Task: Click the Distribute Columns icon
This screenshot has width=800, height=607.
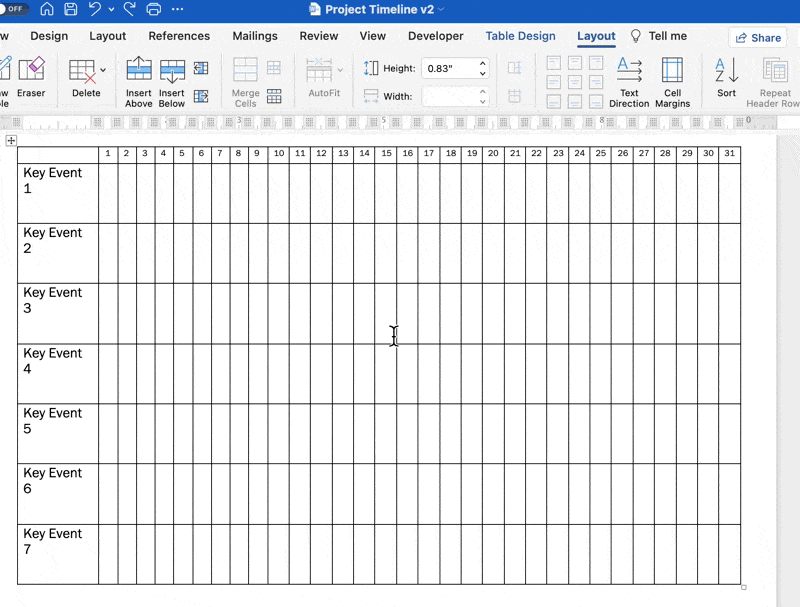Action: [514, 96]
